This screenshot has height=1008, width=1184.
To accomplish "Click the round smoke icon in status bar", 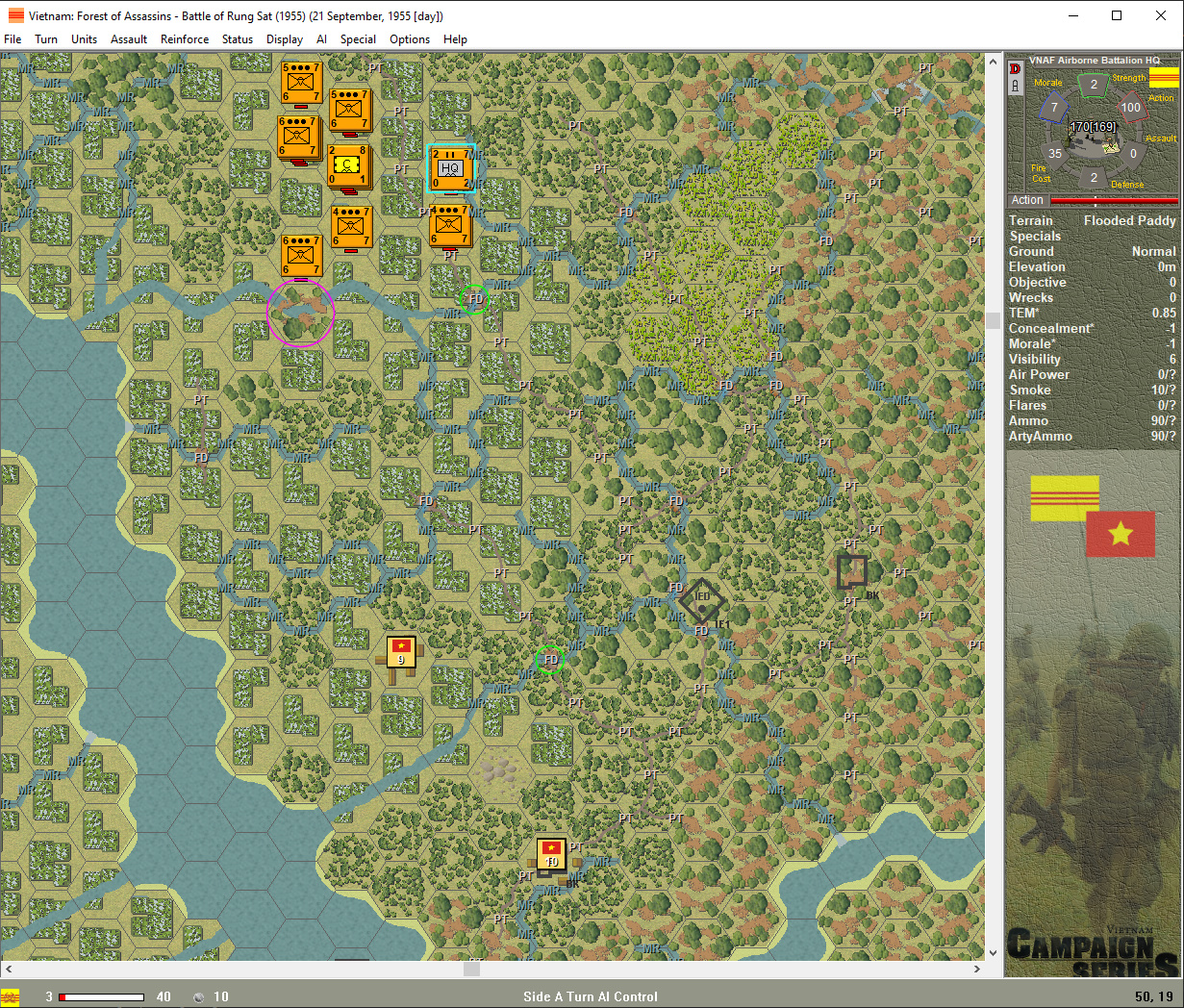I will [199, 997].
